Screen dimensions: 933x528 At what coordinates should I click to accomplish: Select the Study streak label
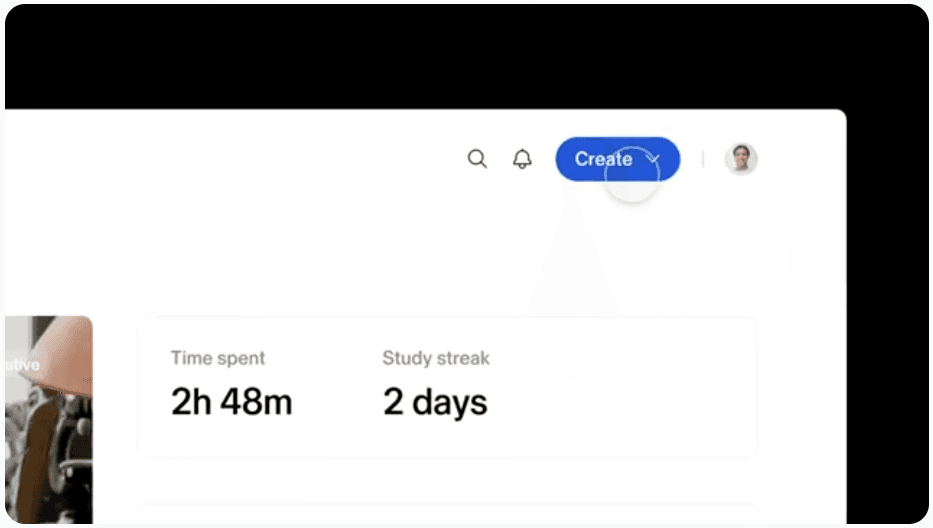pyautogui.click(x=436, y=358)
